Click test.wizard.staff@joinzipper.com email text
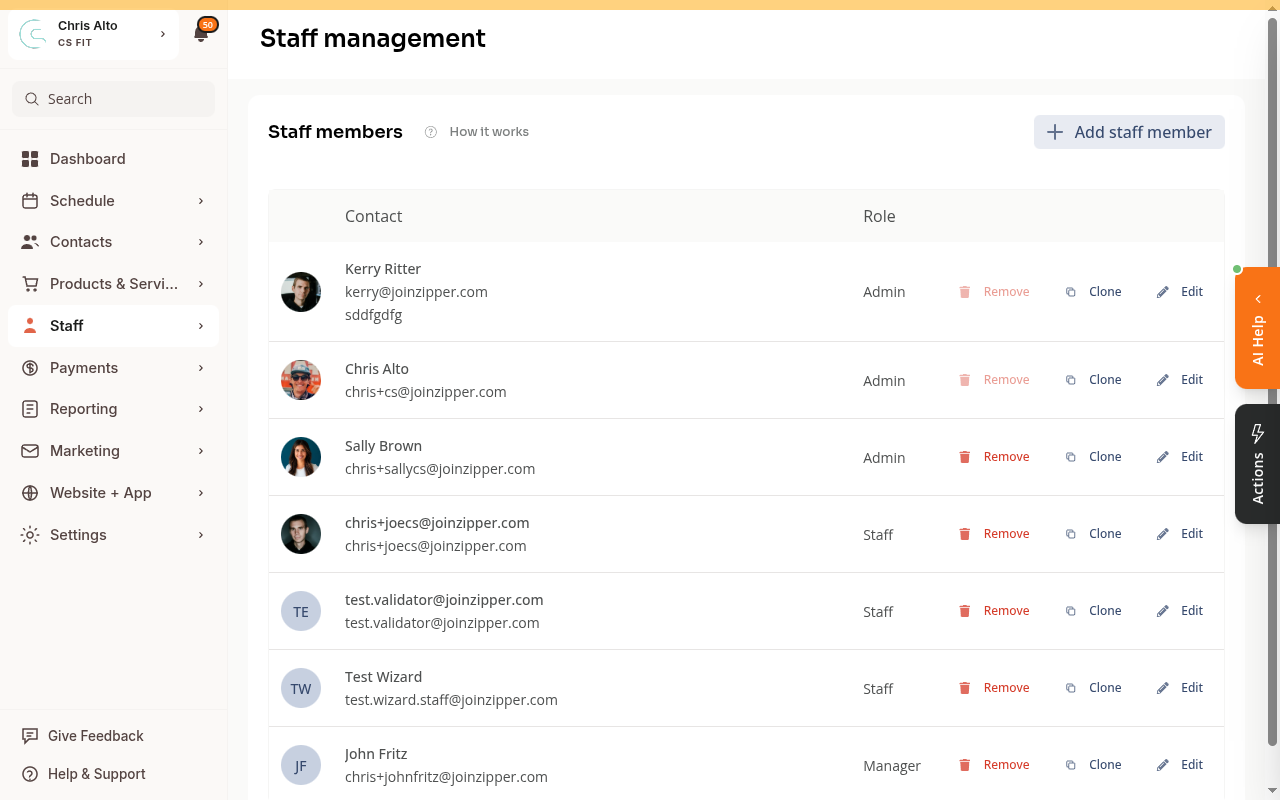1280x800 pixels. coord(451,700)
